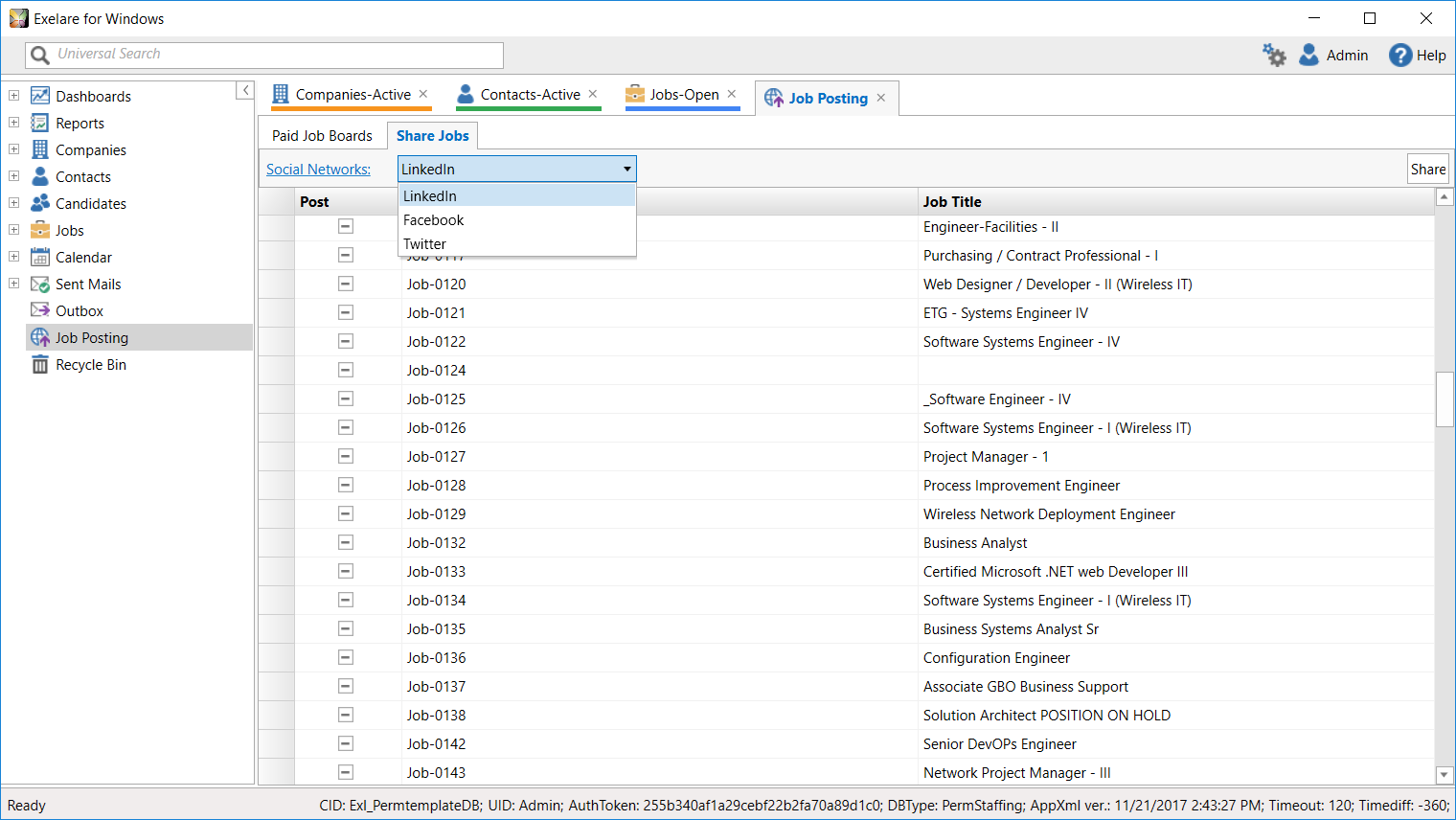Click the Help question mark icon
Image resolution: width=1456 pixels, height=820 pixels.
1400,56
